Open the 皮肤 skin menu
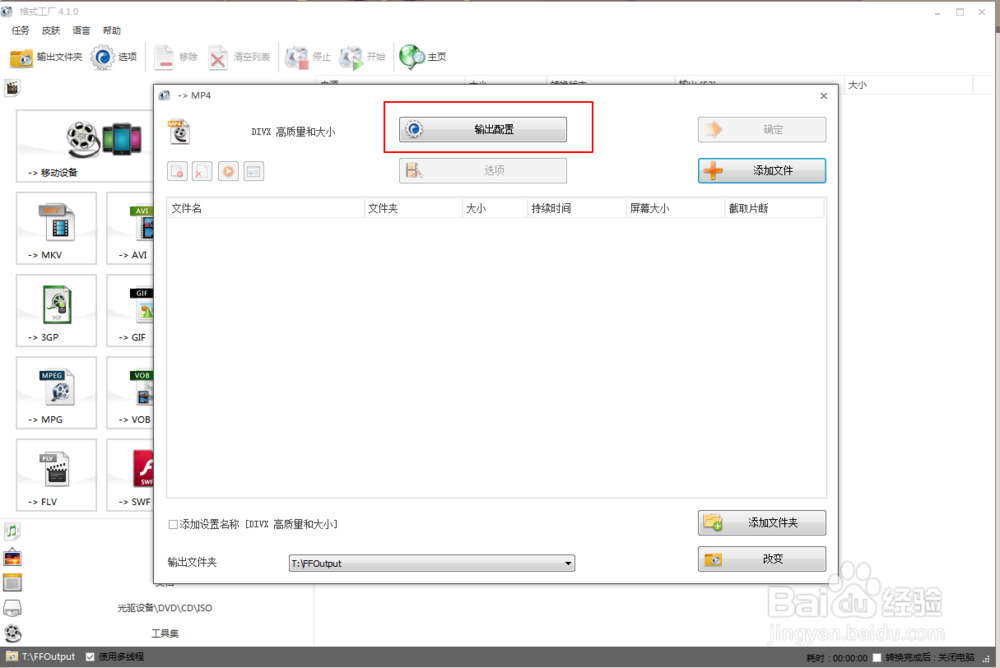 [51, 31]
